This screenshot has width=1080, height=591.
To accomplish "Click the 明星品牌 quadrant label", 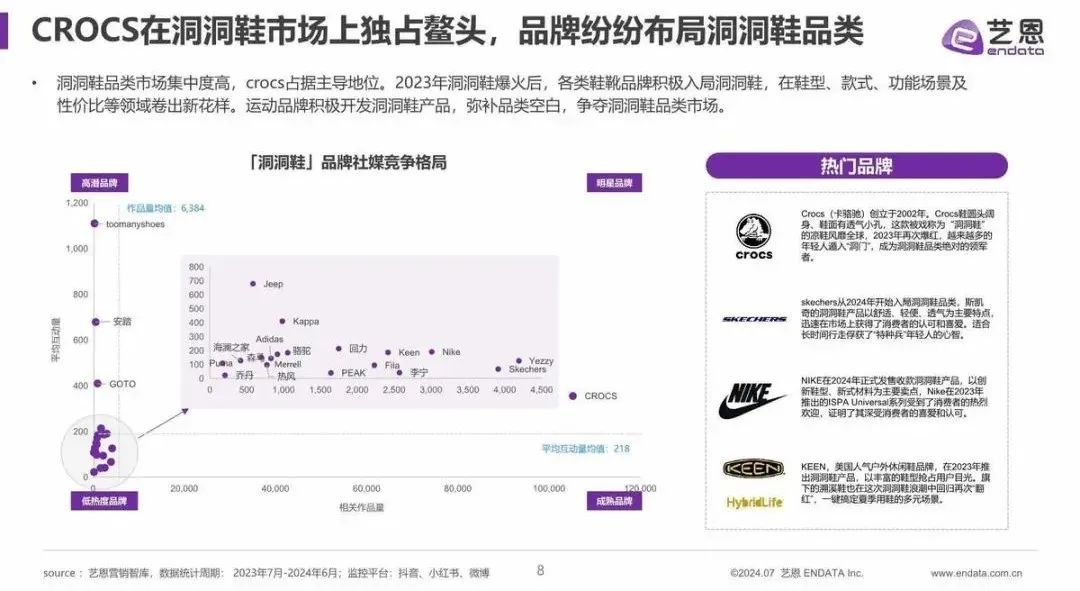I will tap(614, 183).
